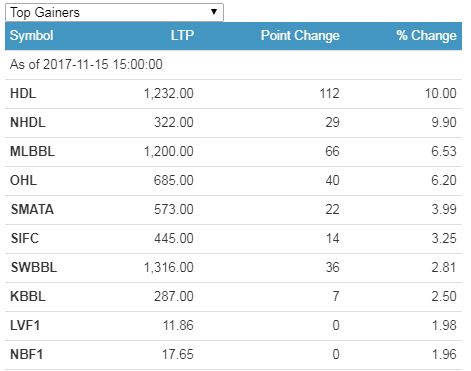Sort by the LTP column header
This screenshot has width=471, height=371.
(182, 35)
